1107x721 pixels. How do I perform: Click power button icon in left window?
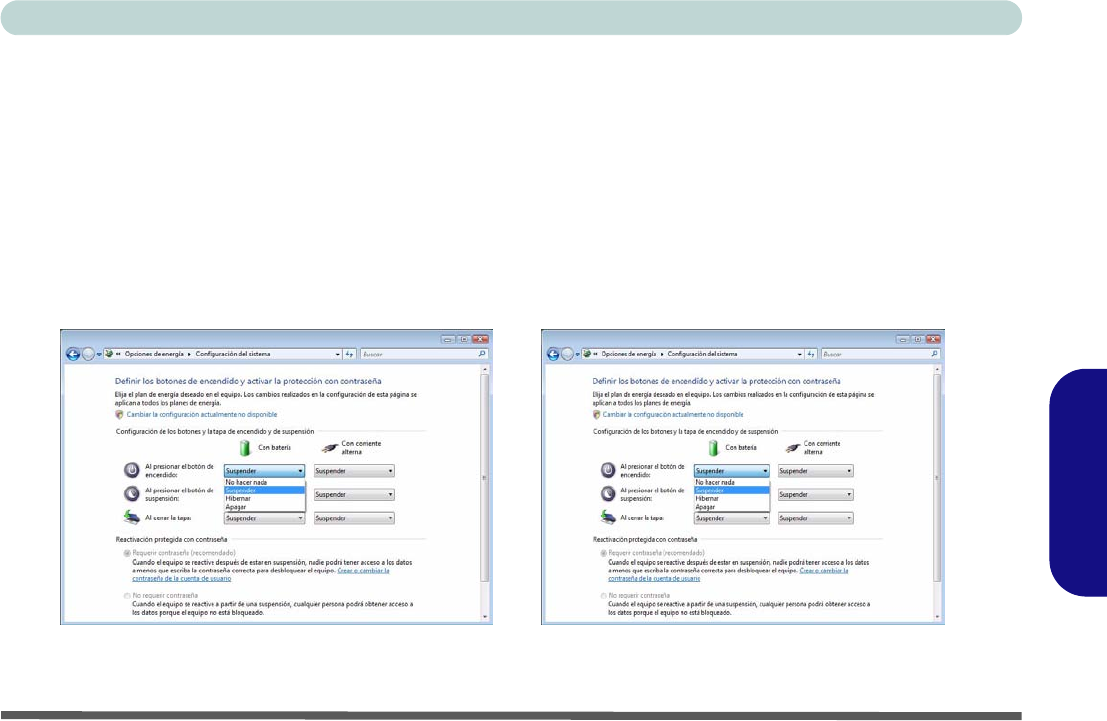point(131,470)
